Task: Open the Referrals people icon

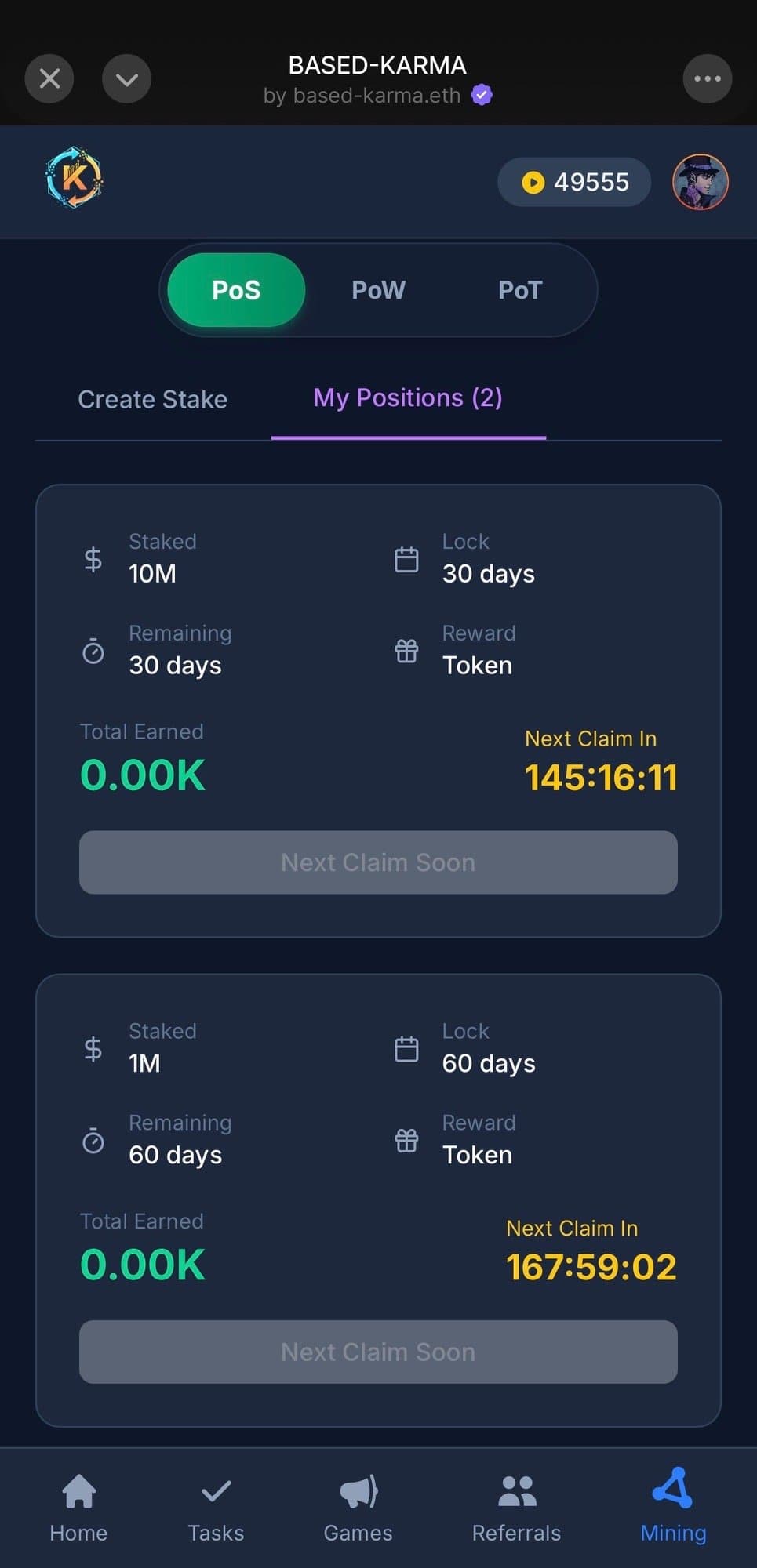Action: tap(516, 1491)
